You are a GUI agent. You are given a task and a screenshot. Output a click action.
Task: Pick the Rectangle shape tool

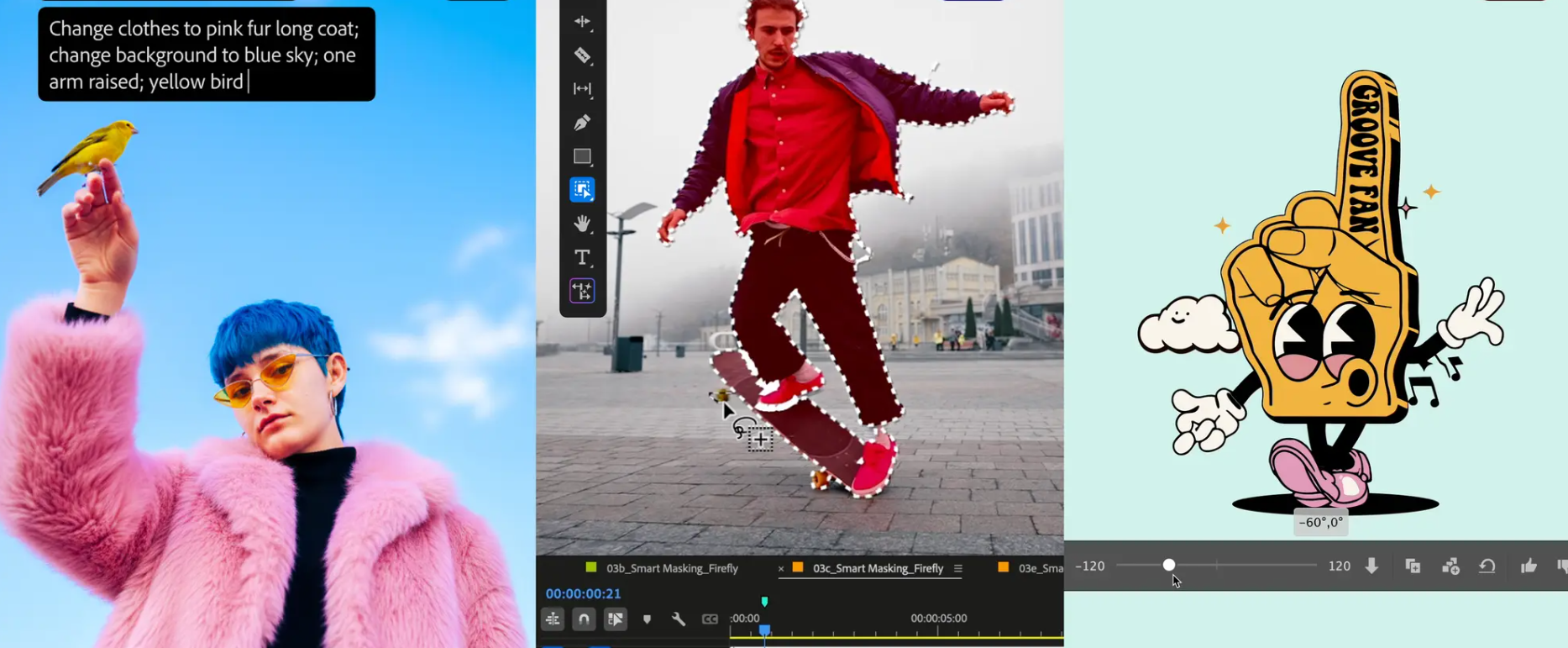pyautogui.click(x=582, y=156)
